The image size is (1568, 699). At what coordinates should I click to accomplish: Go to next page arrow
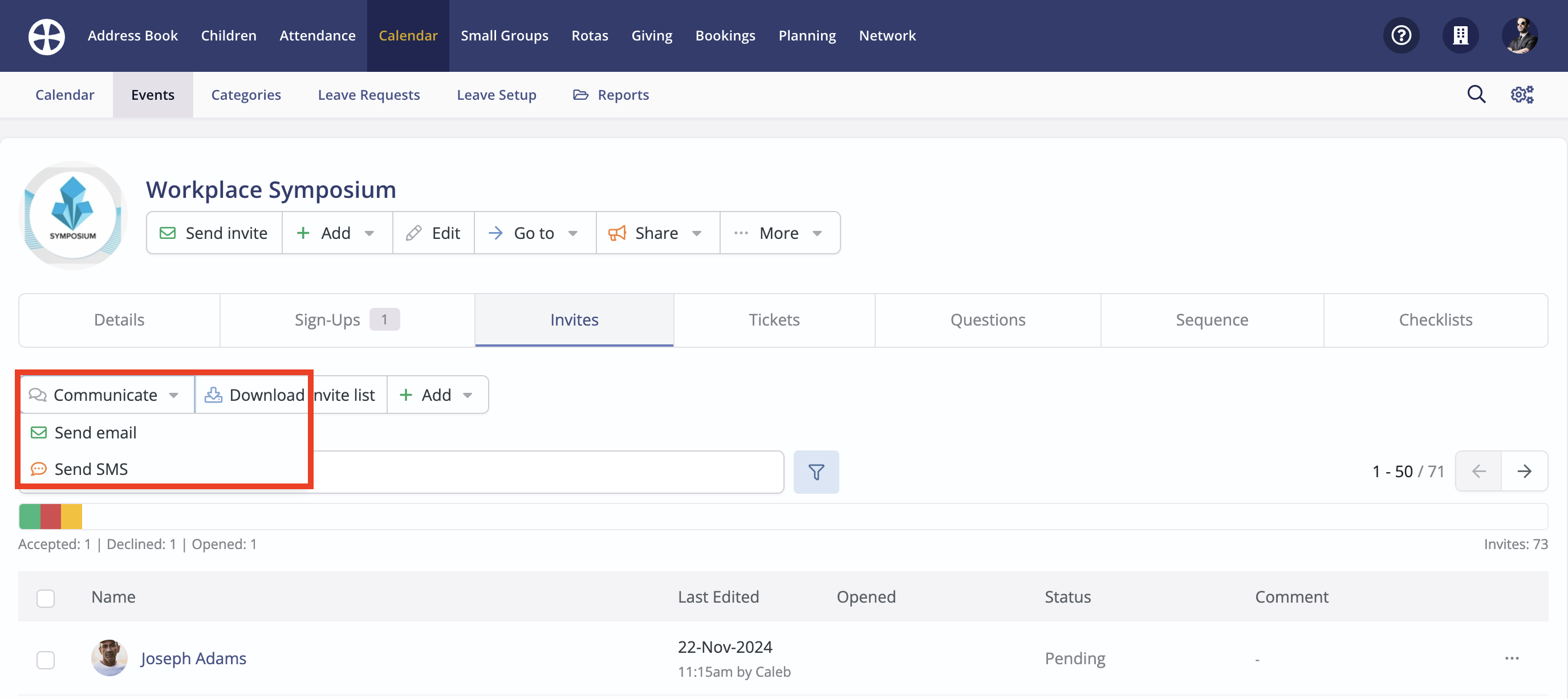(x=1524, y=471)
